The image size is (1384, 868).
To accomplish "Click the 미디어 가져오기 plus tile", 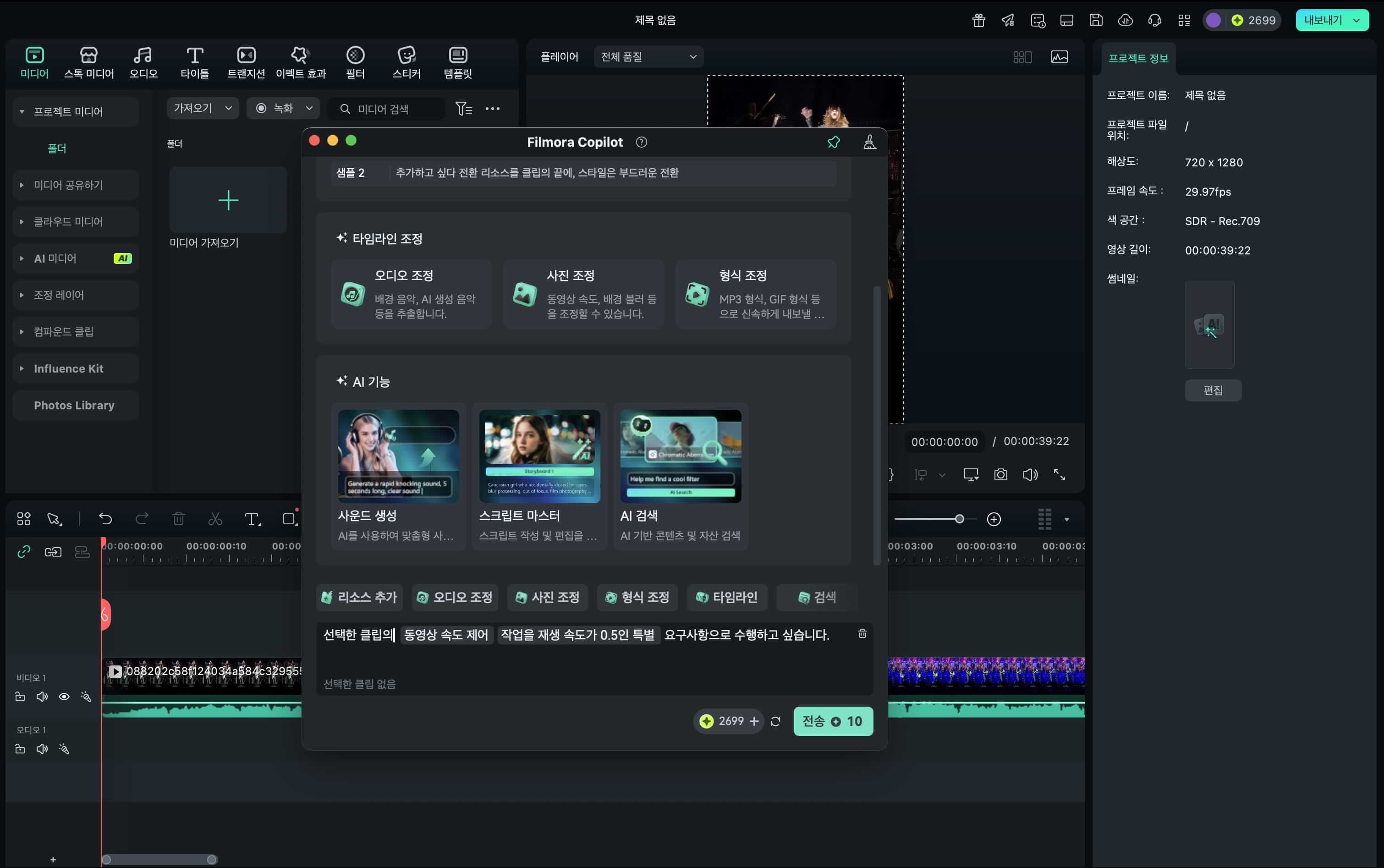I will 228,200.
